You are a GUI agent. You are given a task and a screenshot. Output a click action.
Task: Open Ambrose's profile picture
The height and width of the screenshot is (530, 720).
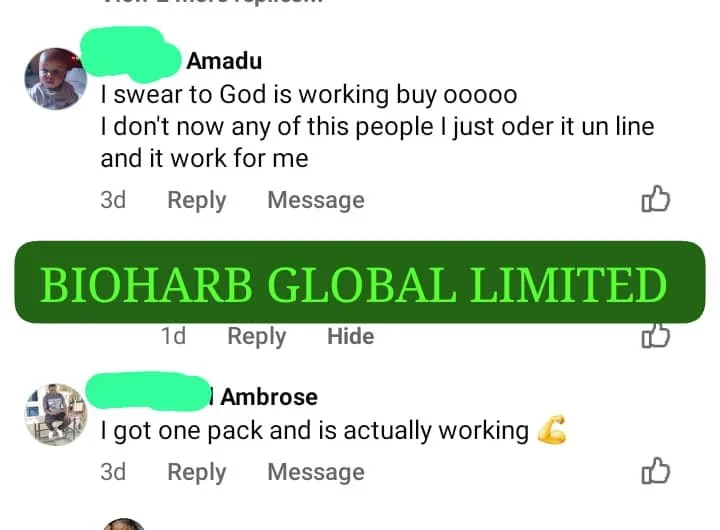coord(56,414)
